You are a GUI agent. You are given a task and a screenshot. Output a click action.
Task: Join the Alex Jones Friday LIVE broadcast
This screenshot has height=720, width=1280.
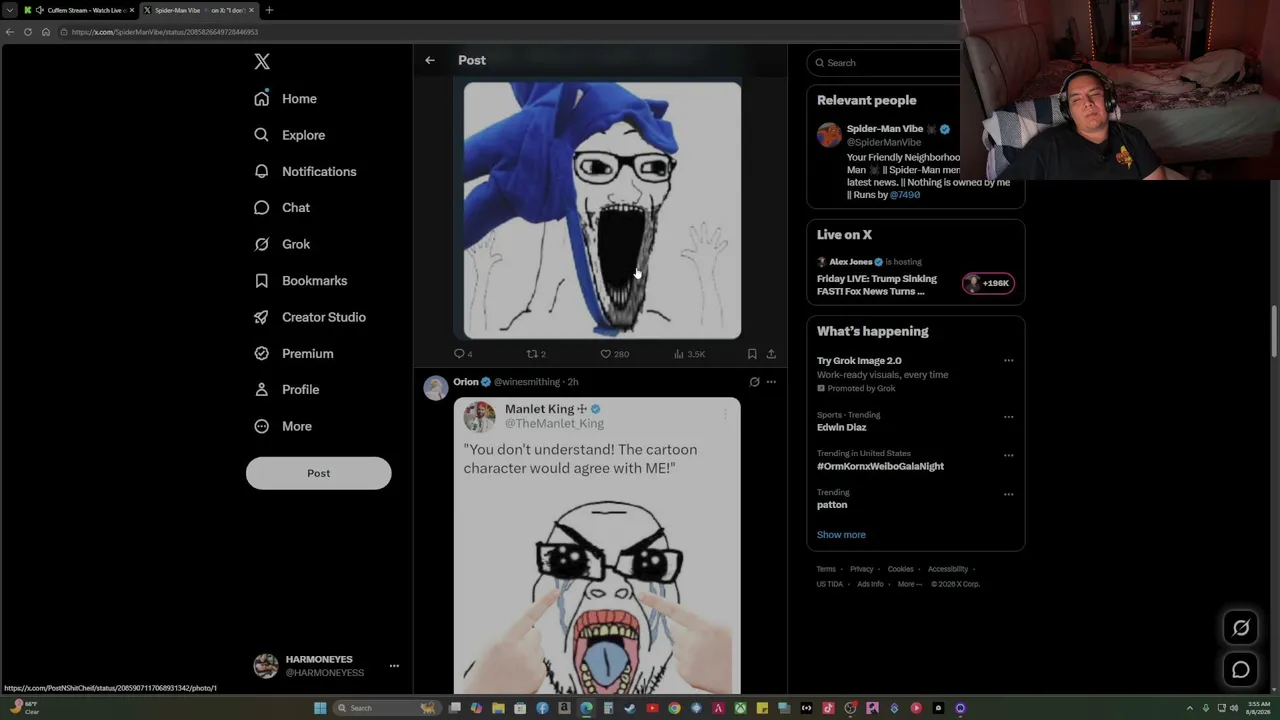click(x=877, y=285)
